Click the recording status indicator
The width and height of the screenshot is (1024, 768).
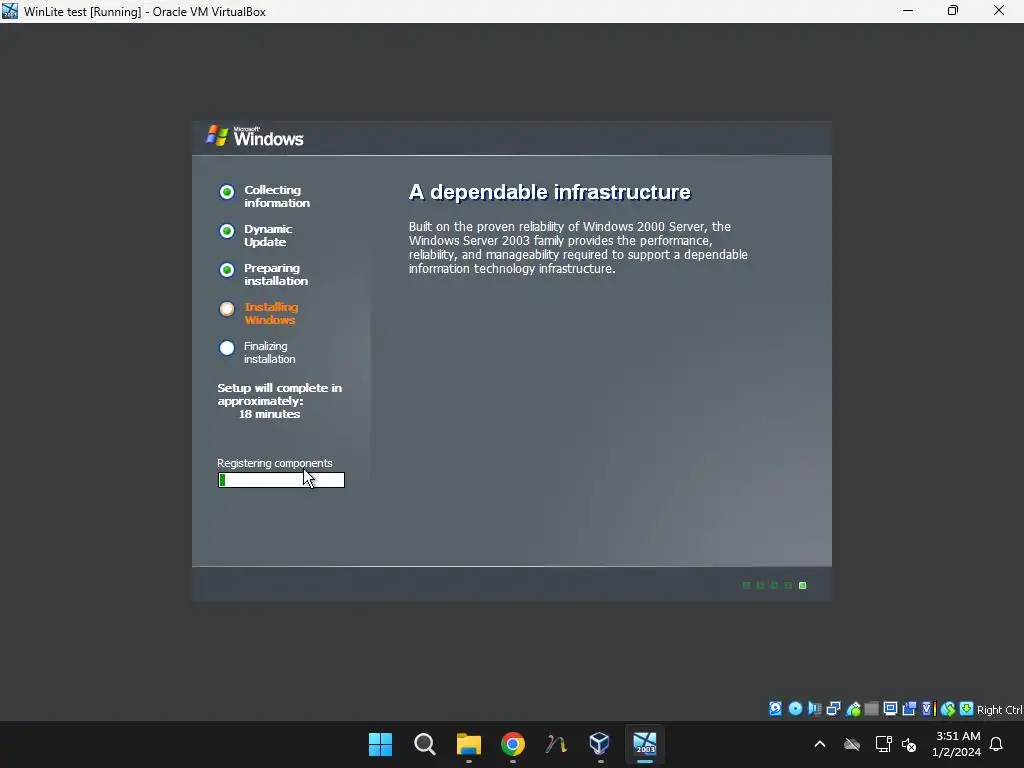pos(908,709)
